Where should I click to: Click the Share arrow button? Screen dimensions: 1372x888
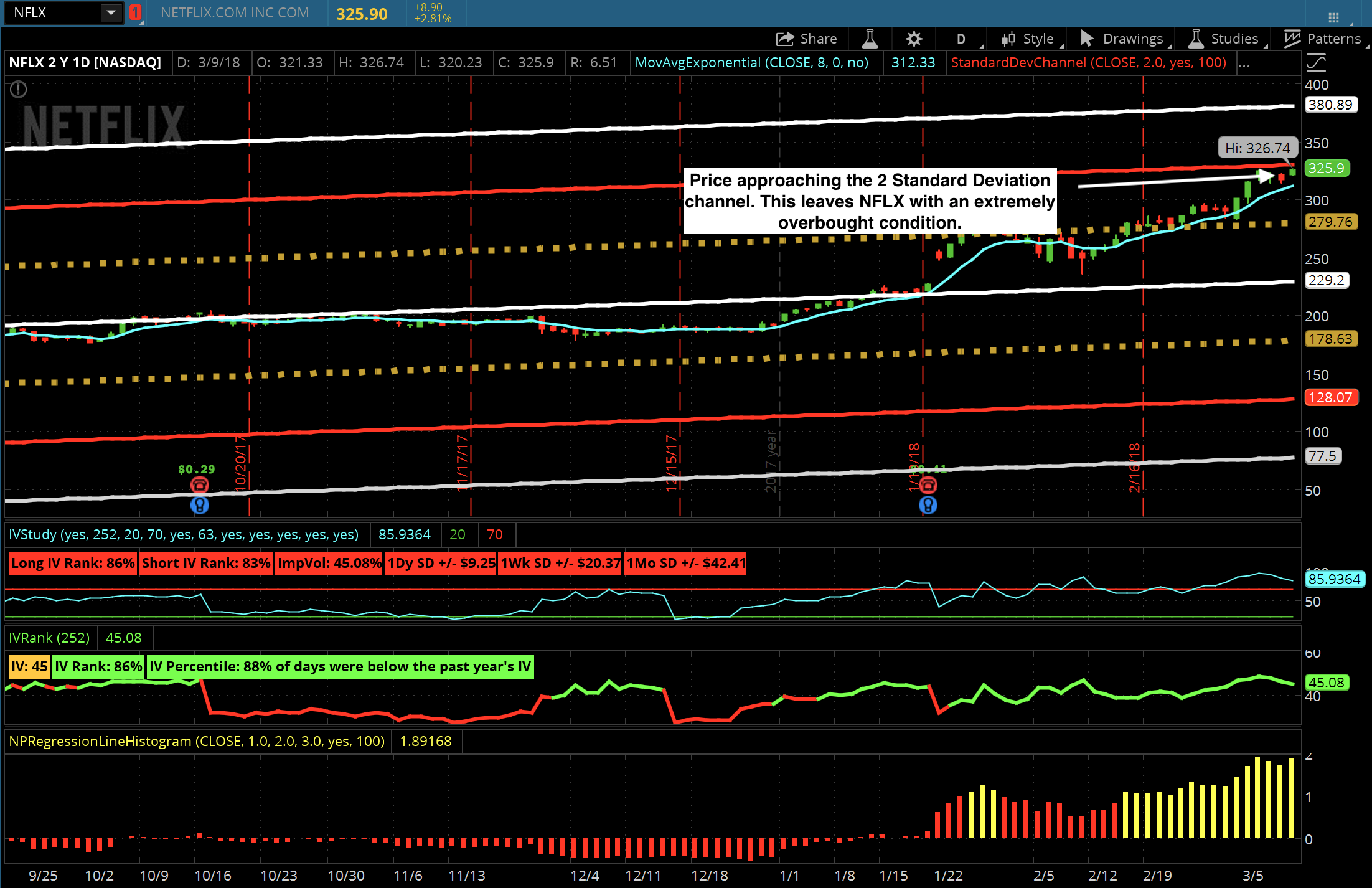pos(807,39)
